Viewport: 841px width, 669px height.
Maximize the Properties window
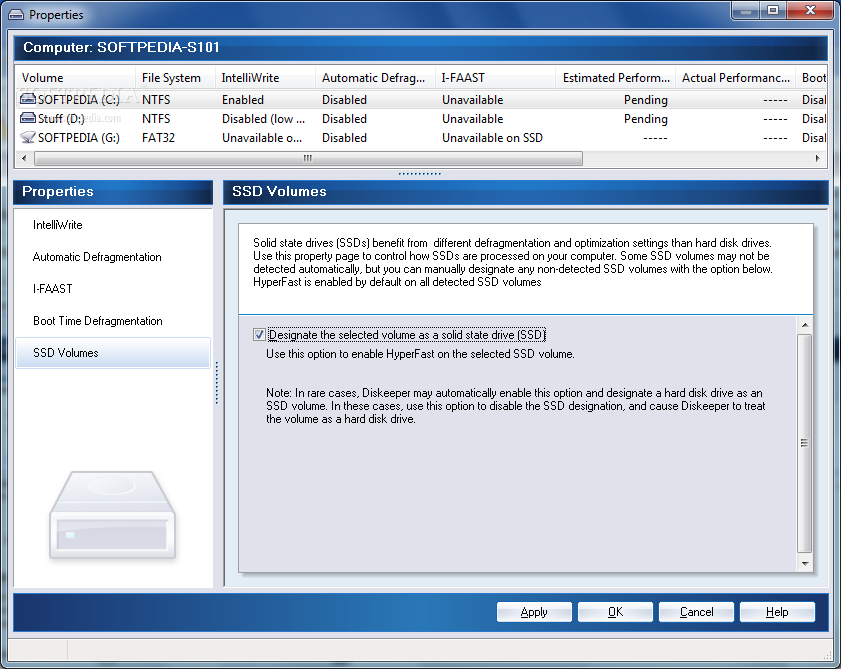tap(773, 10)
